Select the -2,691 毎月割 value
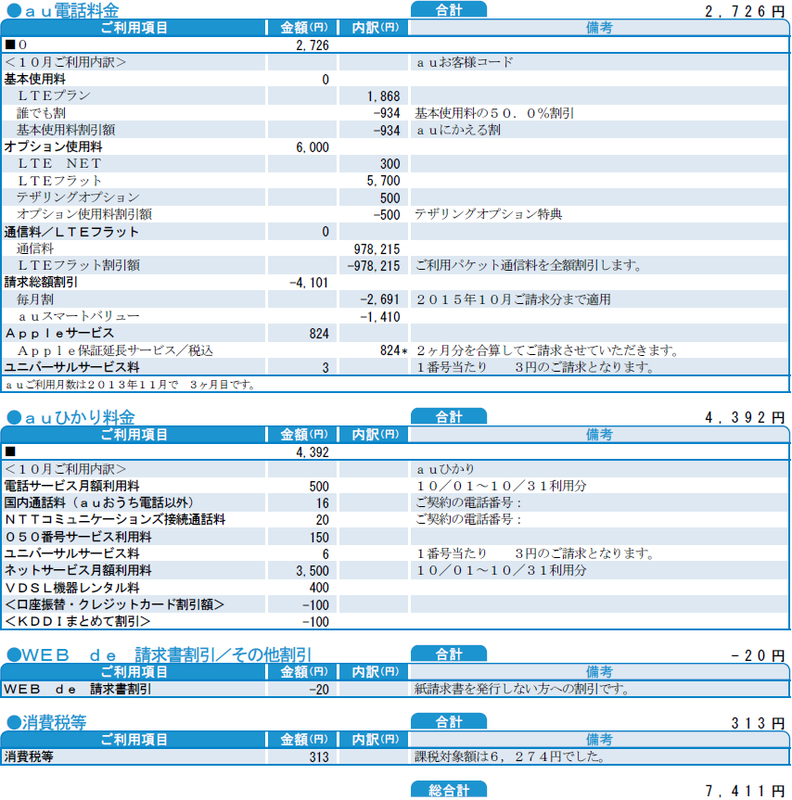The image size is (792, 800). coord(380,299)
